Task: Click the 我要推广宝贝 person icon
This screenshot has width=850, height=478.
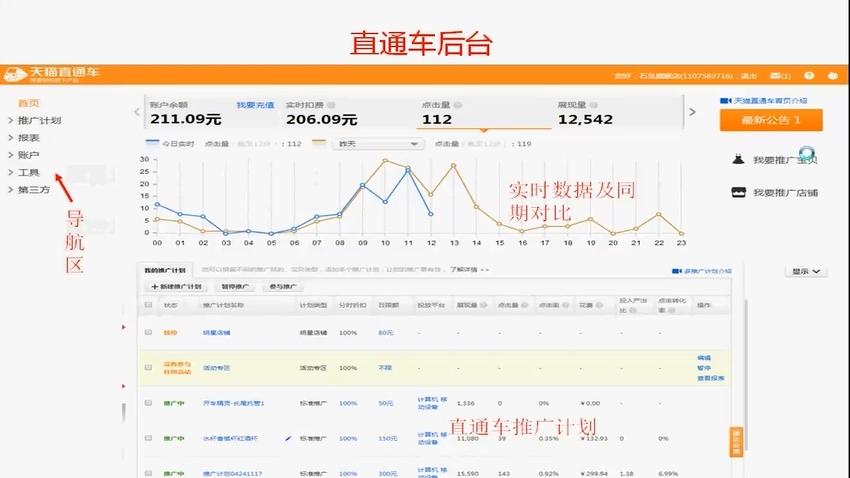Action: point(738,159)
